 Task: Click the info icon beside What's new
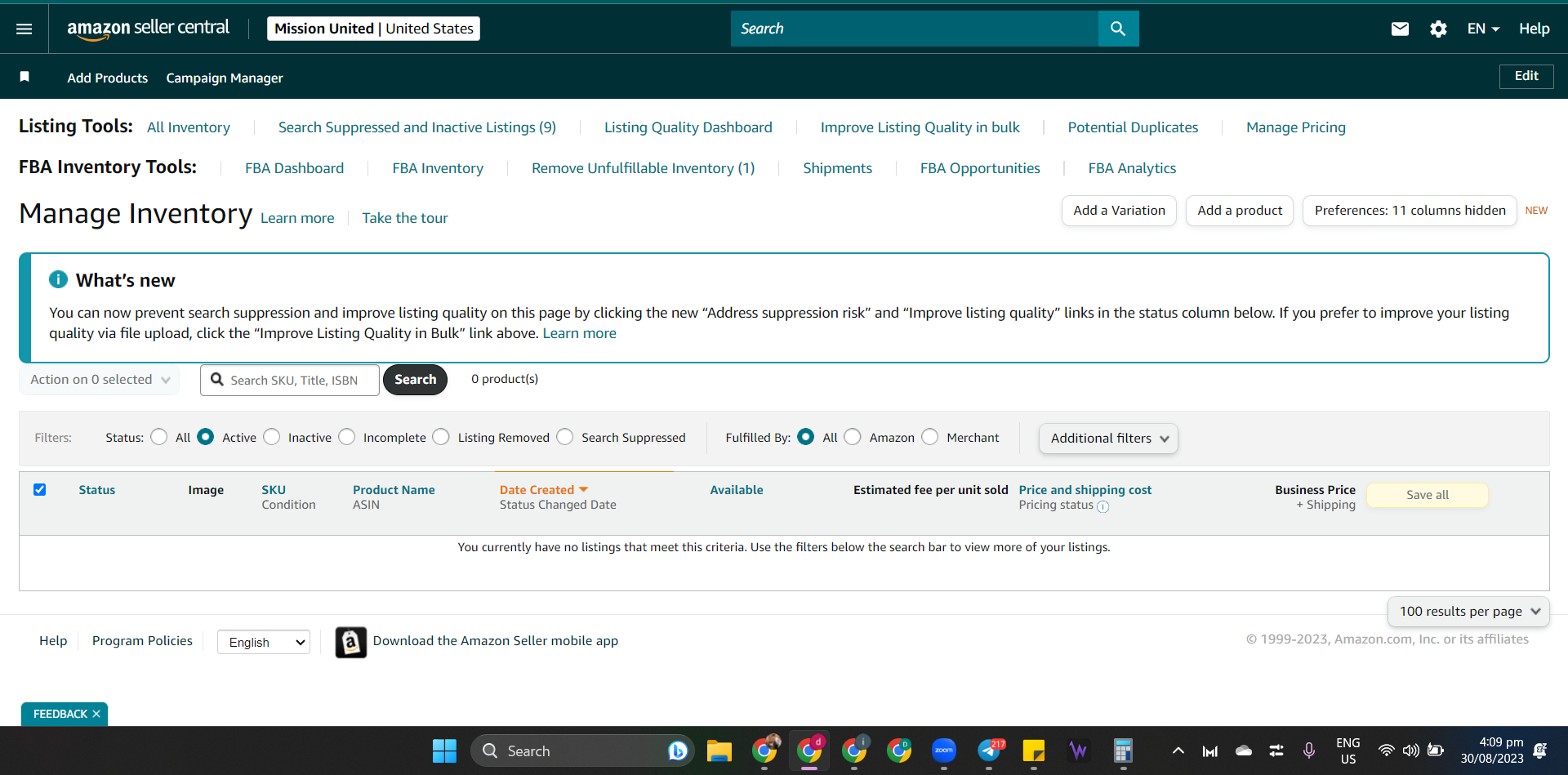tap(58, 279)
